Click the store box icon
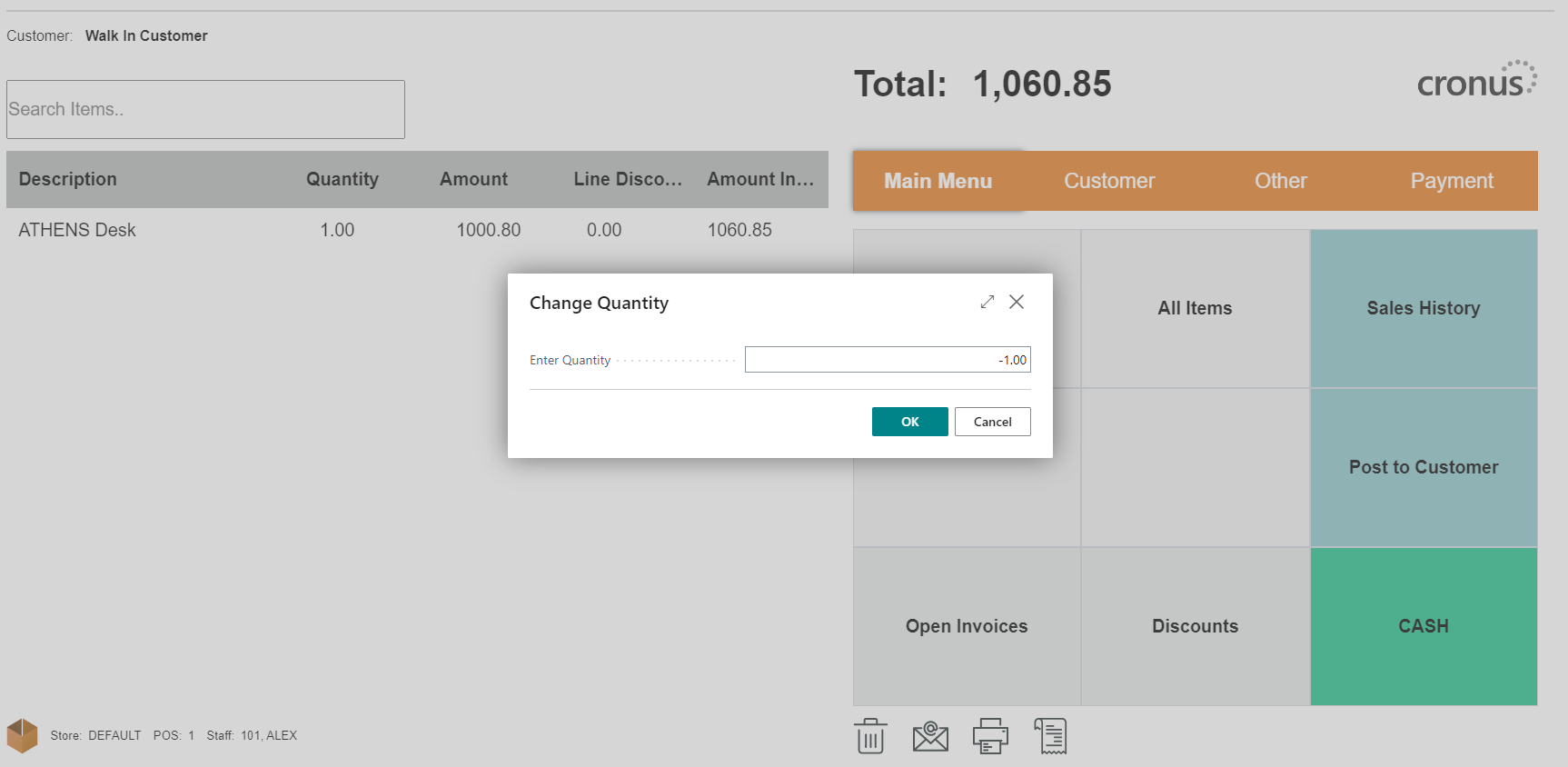The image size is (1568, 767). tap(22, 735)
